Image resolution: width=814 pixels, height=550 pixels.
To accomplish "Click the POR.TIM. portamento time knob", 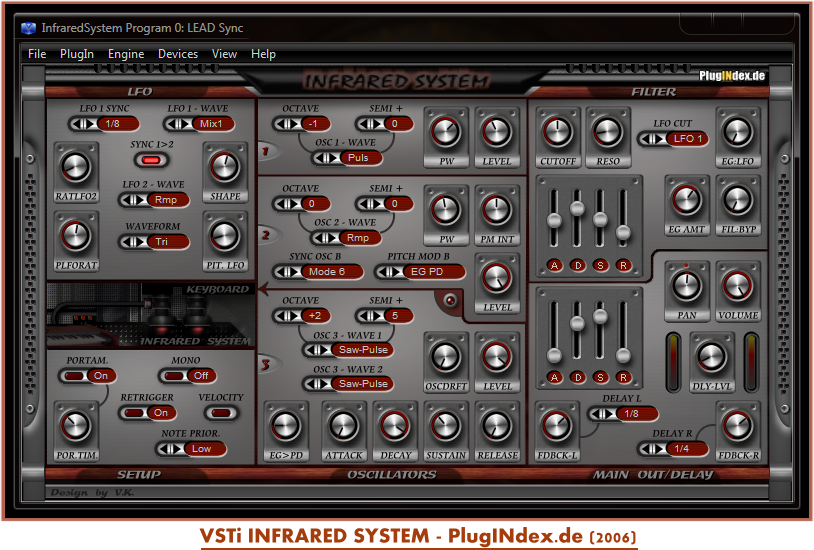I will pos(73,425).
